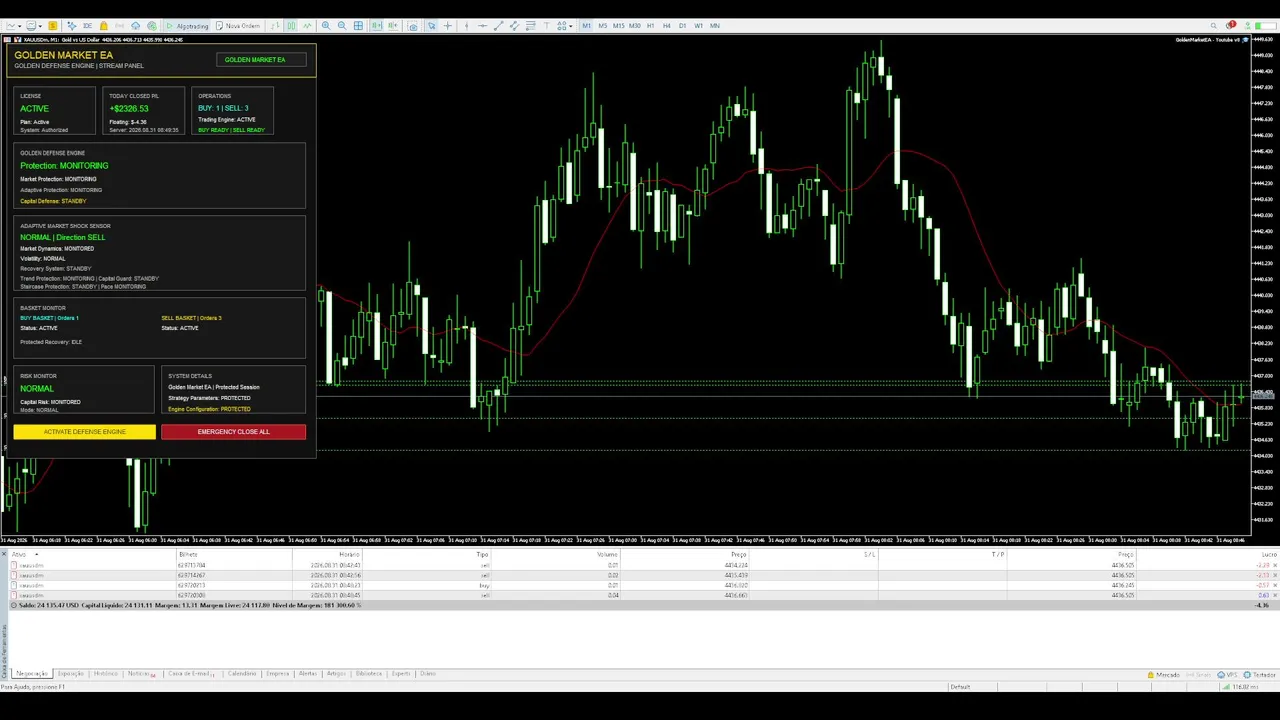This screenshot has height=720, width=1280.
Task: Open the Exposição tab
Action: pyautogui.click(x=71, y=674)
